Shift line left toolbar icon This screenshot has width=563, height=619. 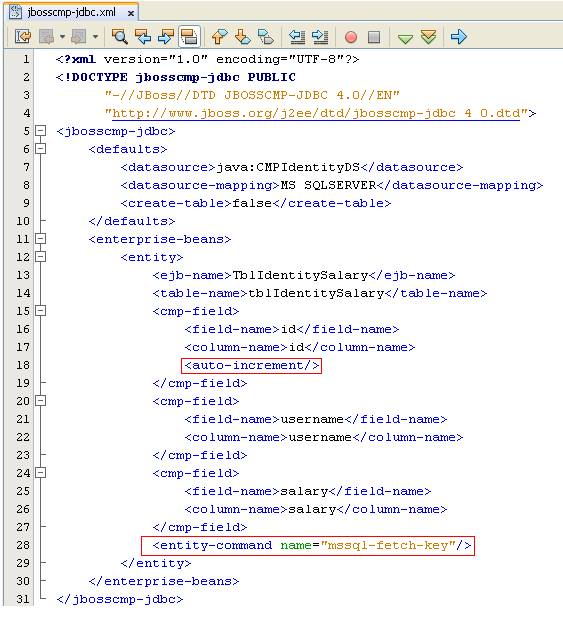point(297,37)
